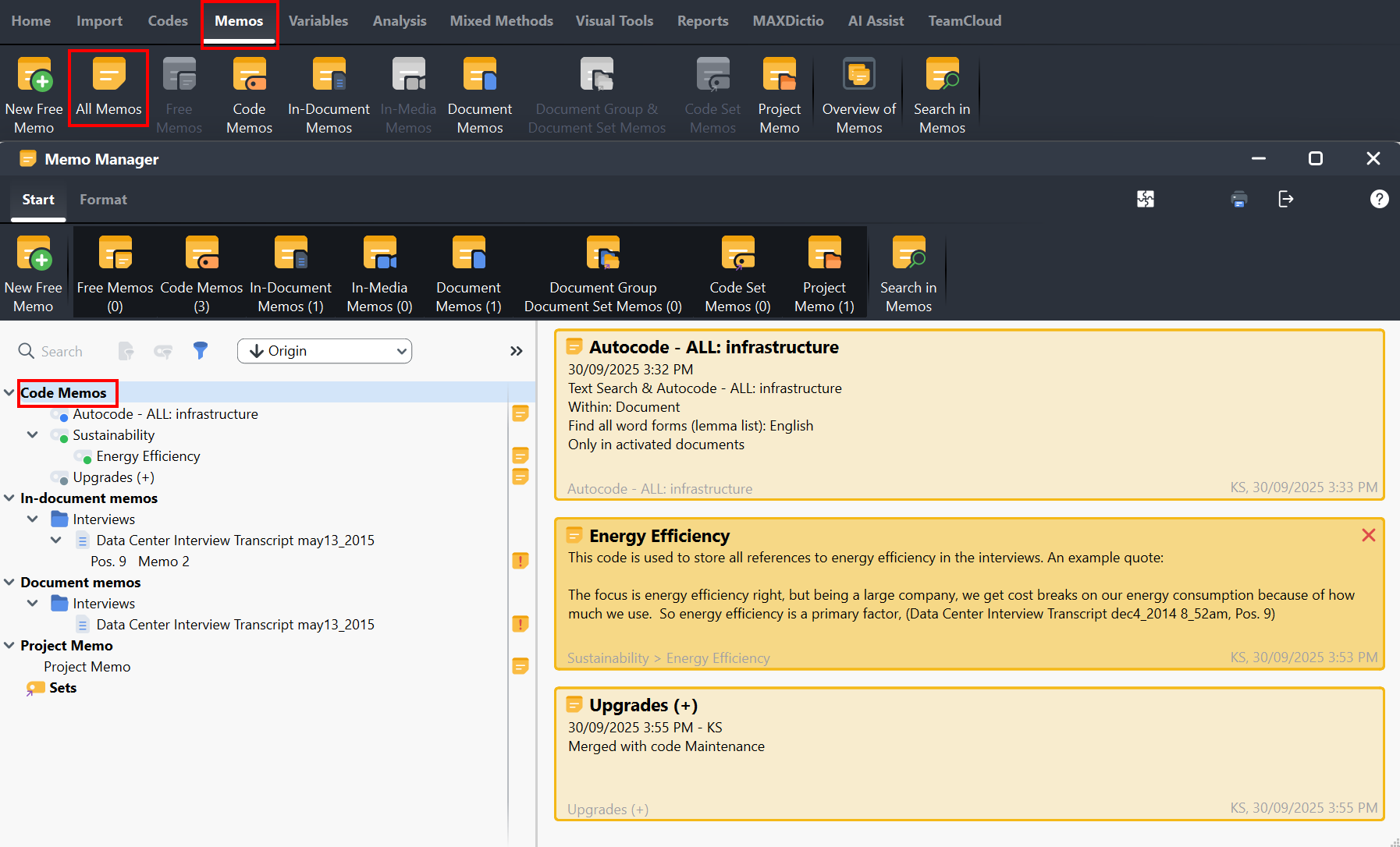The height and width of the screenshot is (847, 1400).
Task: Open Memo Manager help
Action: point(1379,199)
